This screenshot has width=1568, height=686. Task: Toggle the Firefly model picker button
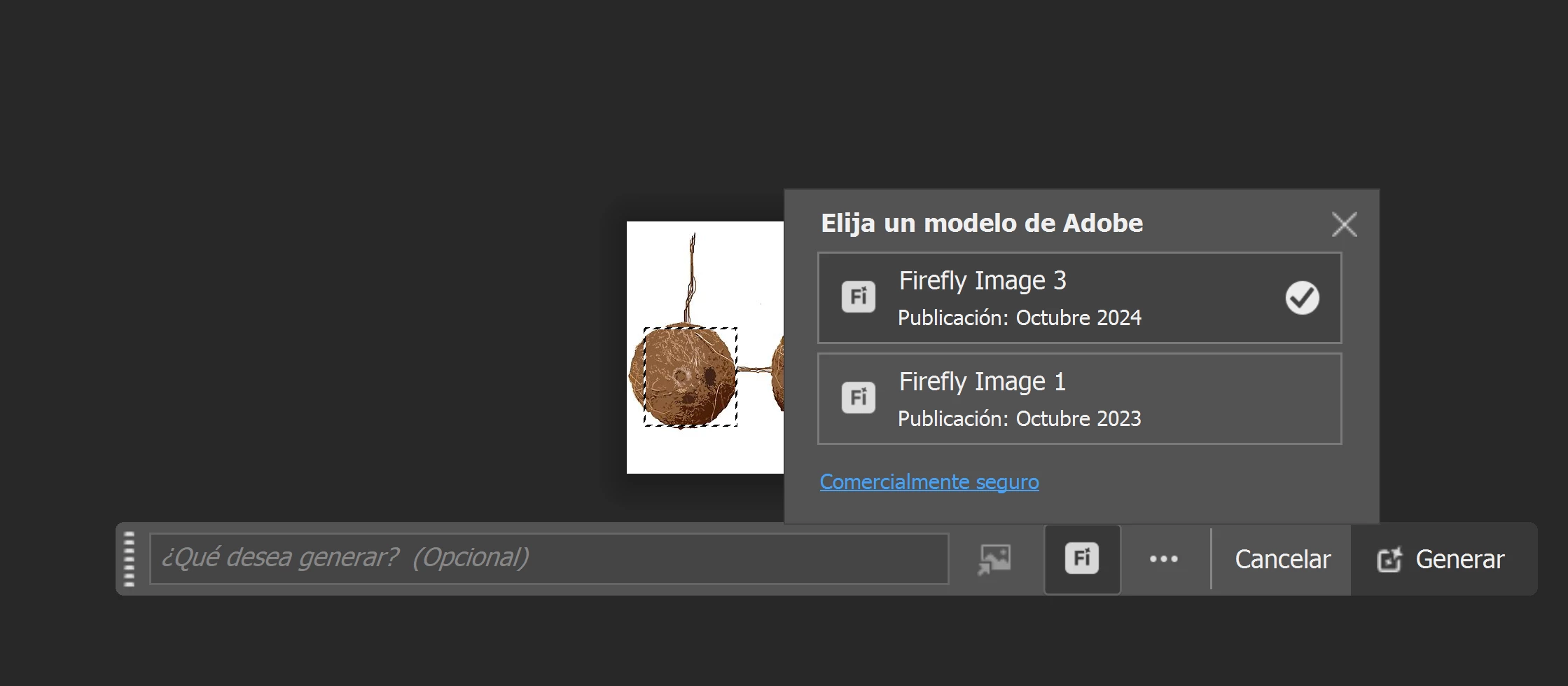point(1082,559)
